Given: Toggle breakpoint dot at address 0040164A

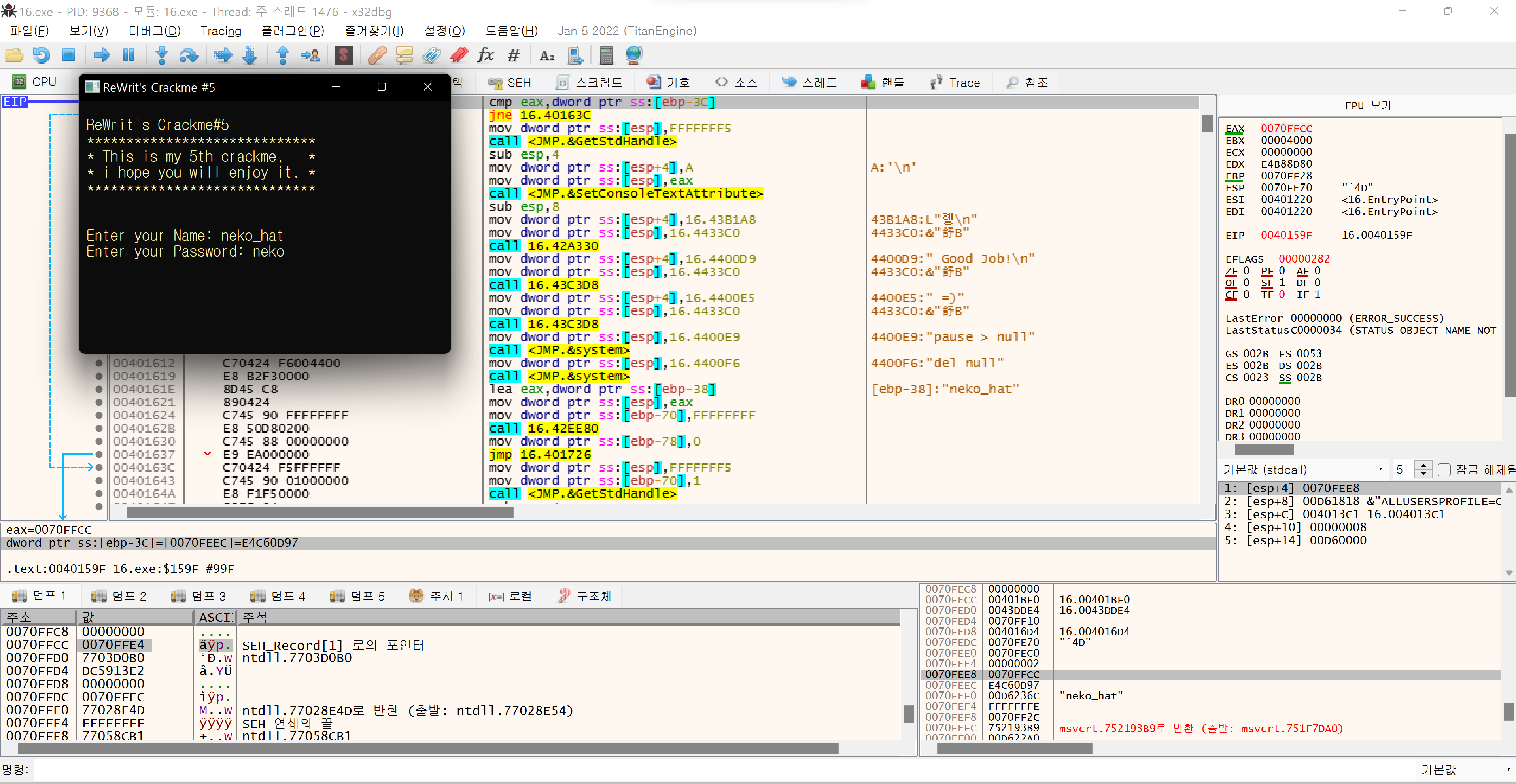Looking at the screenshot, I should [99, 494].
